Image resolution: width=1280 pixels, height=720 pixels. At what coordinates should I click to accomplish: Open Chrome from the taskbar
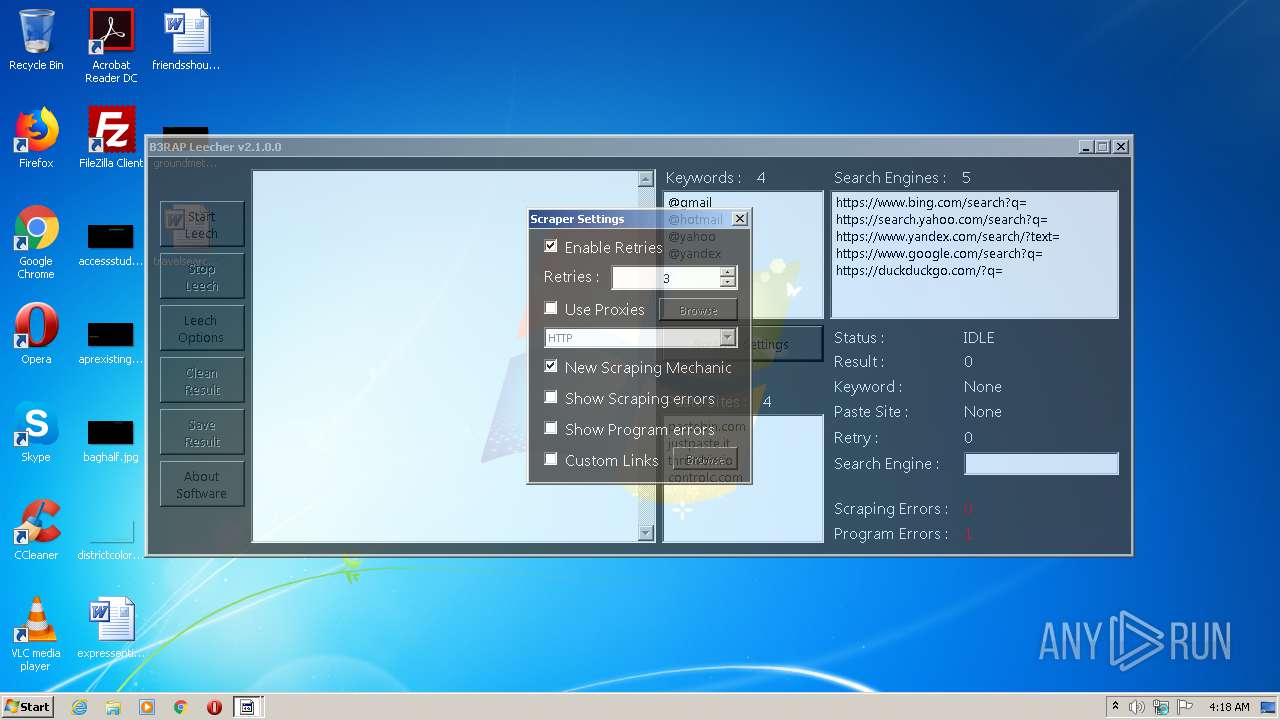pyautogui.click(x=181, y=707)
